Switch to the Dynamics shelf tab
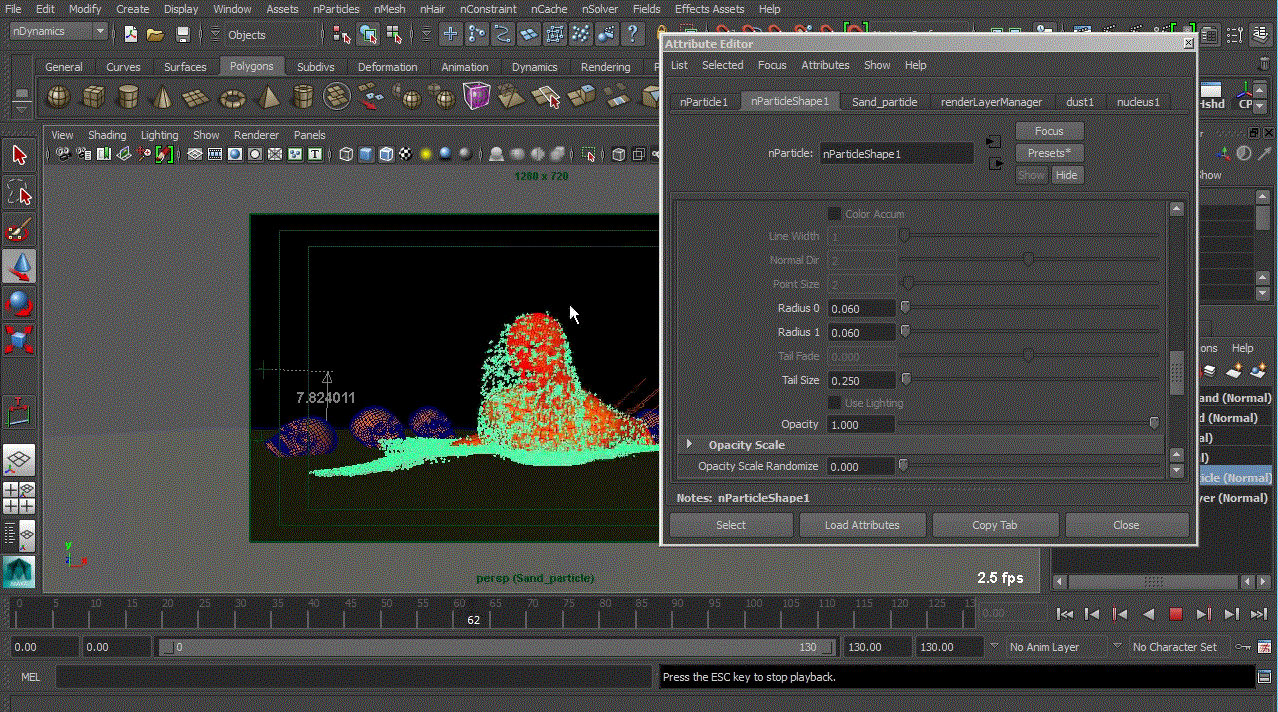1278x712 pixels. point(534,67)
